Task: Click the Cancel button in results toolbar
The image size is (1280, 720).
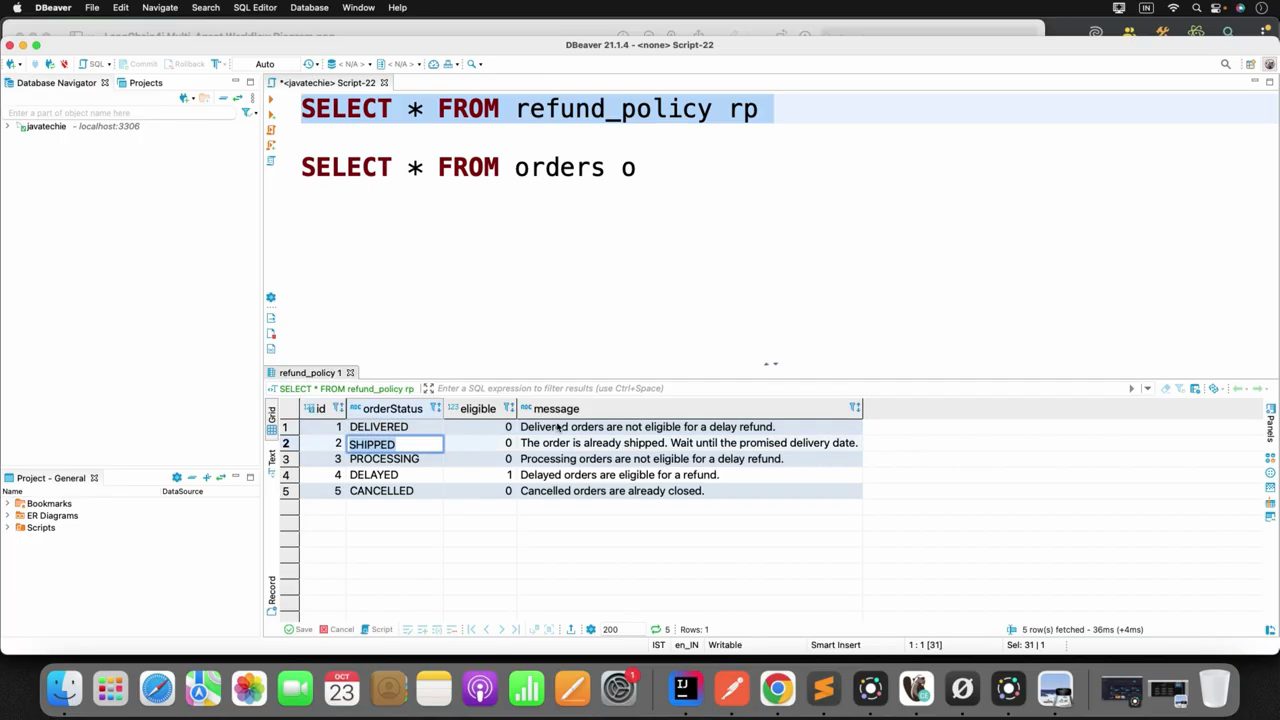Action: pyautogui.click(x=336, y=630)
